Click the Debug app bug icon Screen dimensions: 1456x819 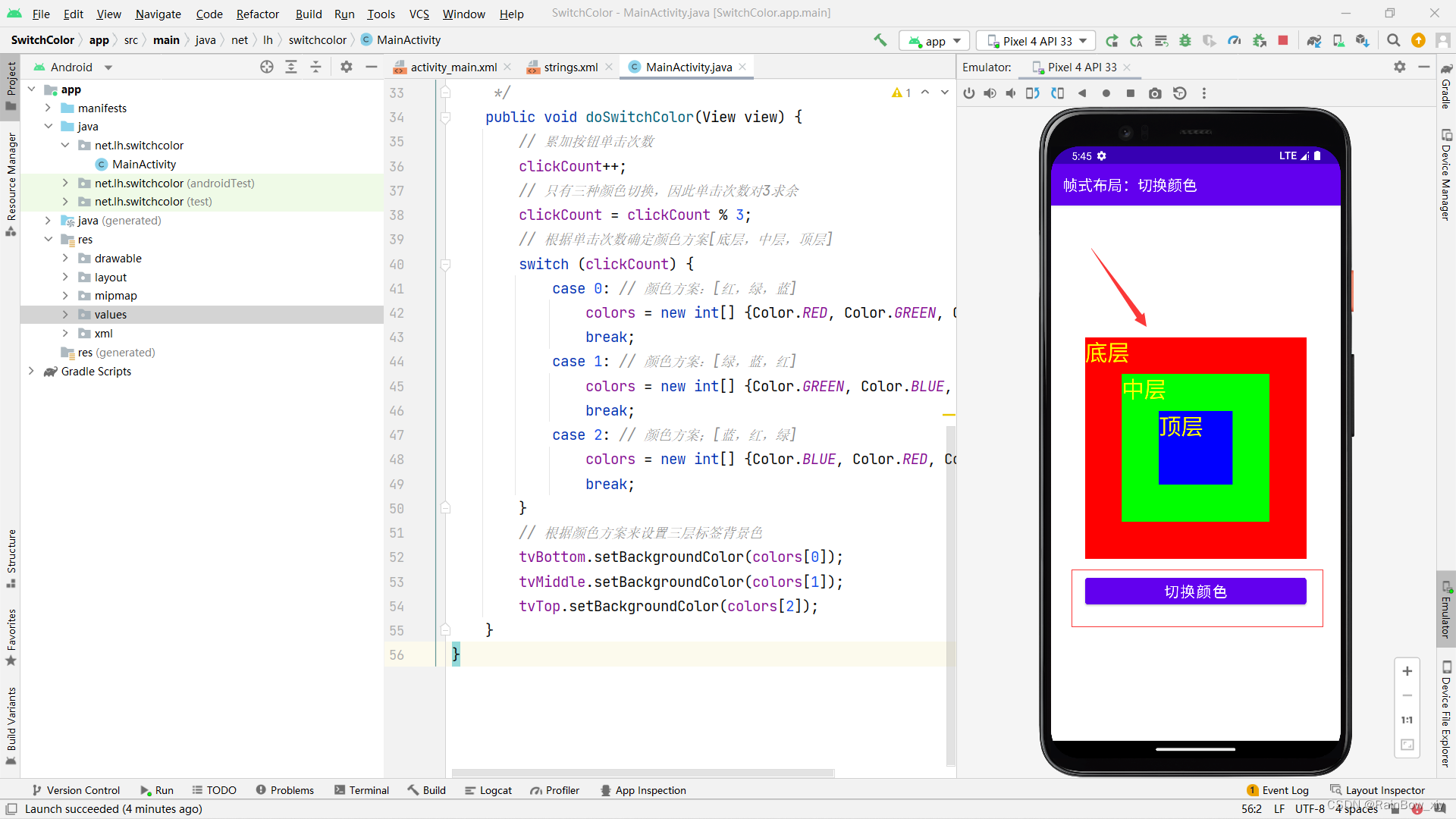(1185, 40)
